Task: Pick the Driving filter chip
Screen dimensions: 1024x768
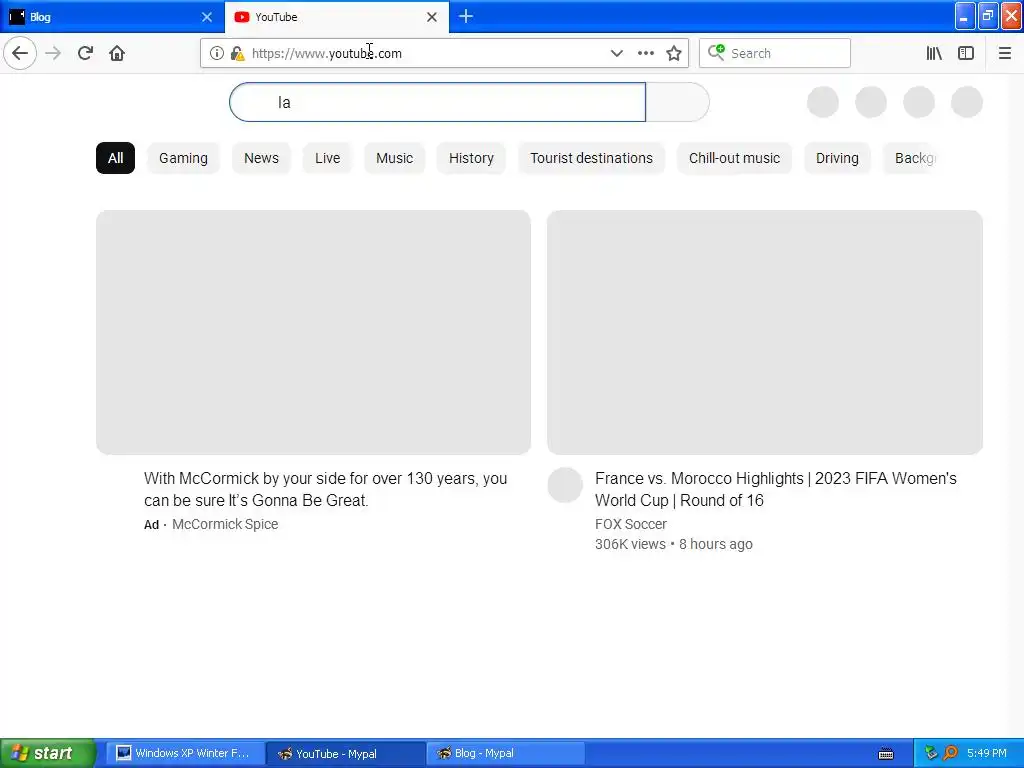Action: coord(837,158)
